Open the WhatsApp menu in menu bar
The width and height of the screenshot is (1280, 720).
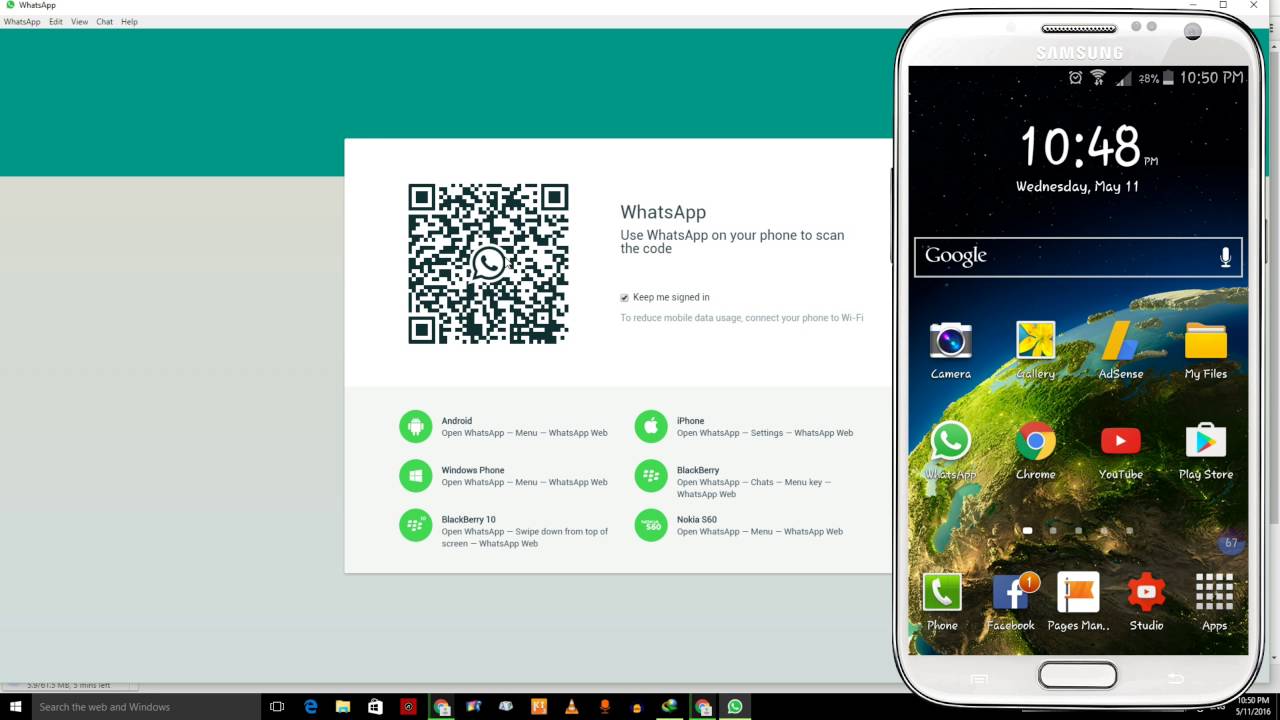click(22, 21)
